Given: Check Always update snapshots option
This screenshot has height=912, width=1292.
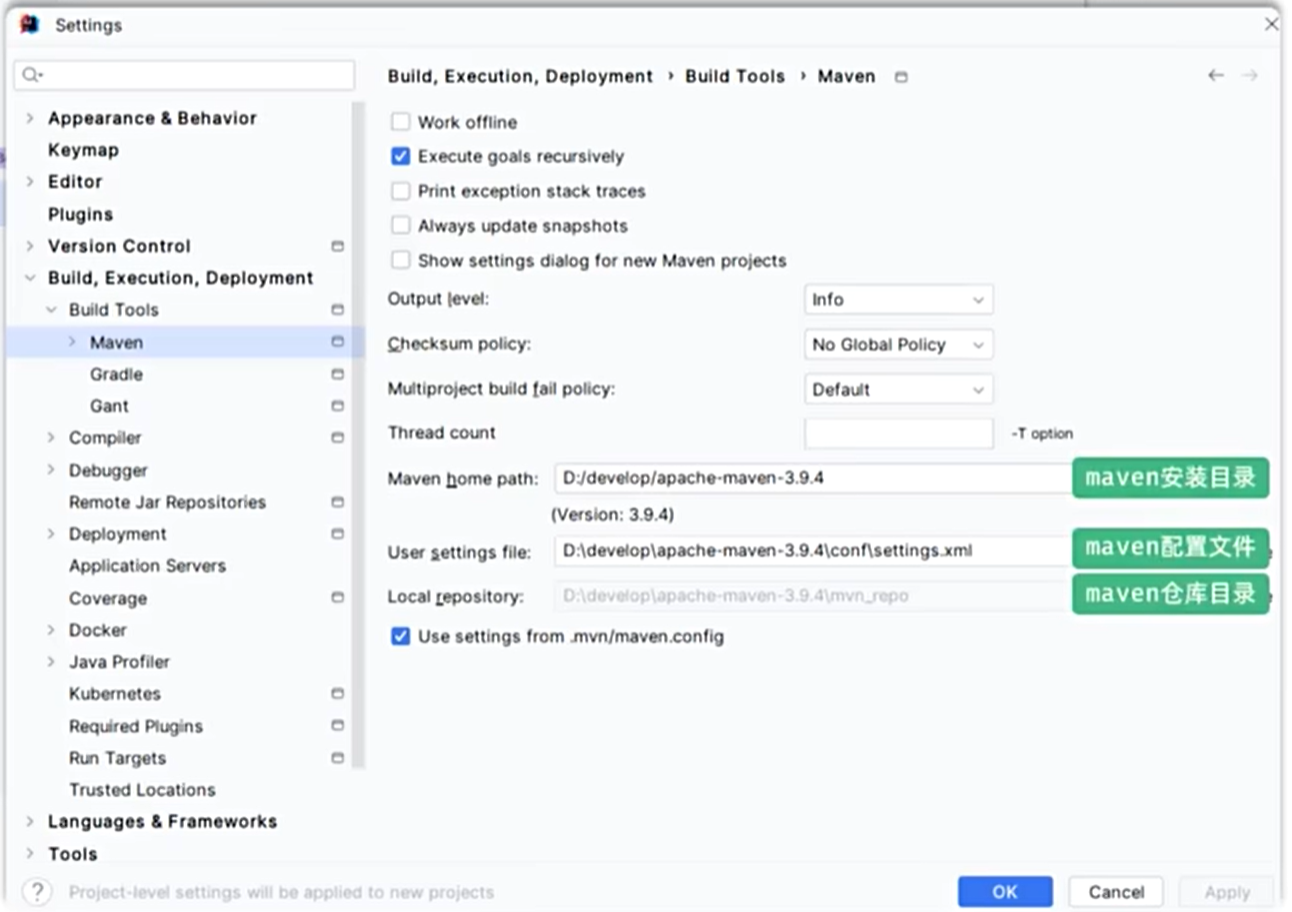Looking at the screenshot, I should tap(401, 226).
